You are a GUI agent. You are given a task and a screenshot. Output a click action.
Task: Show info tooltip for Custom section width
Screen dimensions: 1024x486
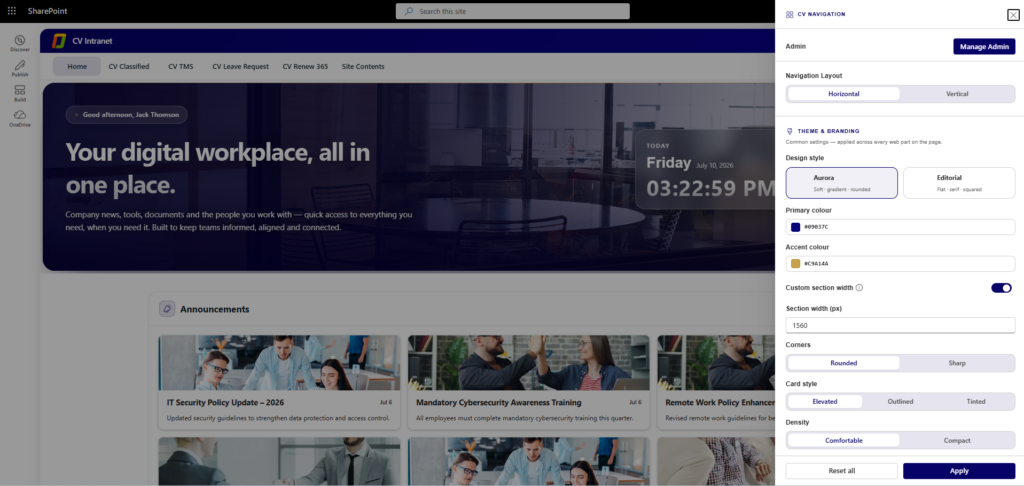pos(859,287)
